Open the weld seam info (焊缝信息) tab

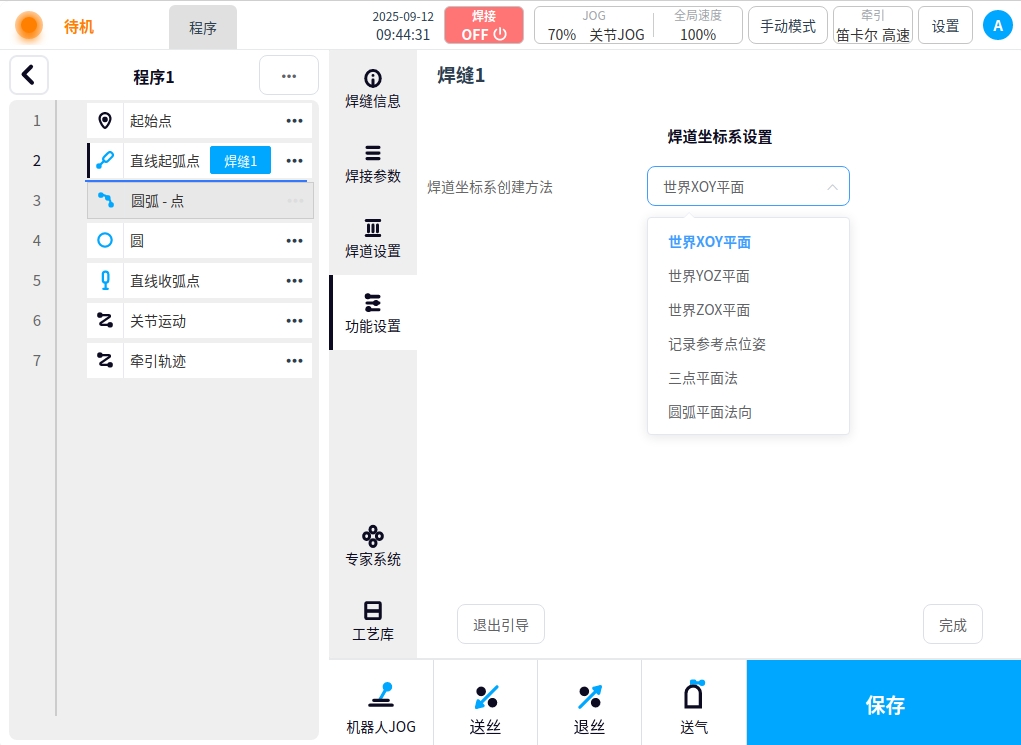click(x=373, y=88)
